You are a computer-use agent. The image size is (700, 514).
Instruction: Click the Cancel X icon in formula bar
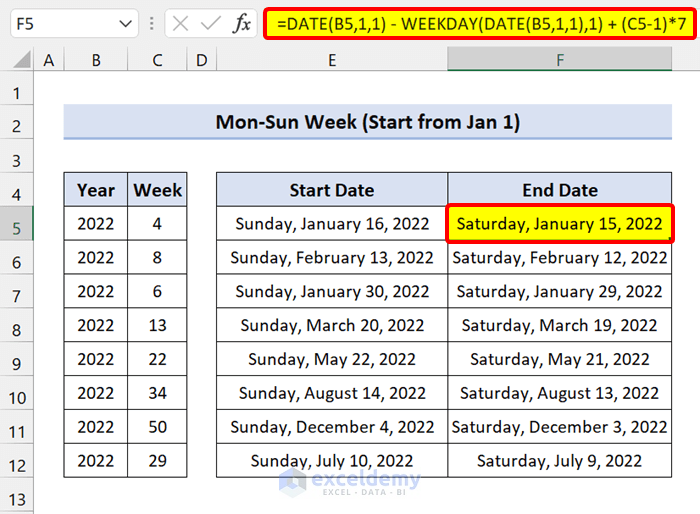(x=180, y=23)
